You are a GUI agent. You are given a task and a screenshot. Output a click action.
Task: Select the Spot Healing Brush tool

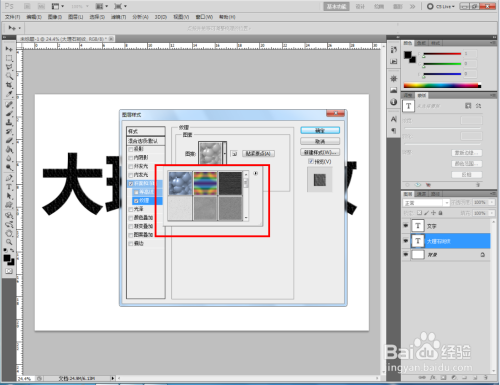pyautogui.click(x=9, y=104)
